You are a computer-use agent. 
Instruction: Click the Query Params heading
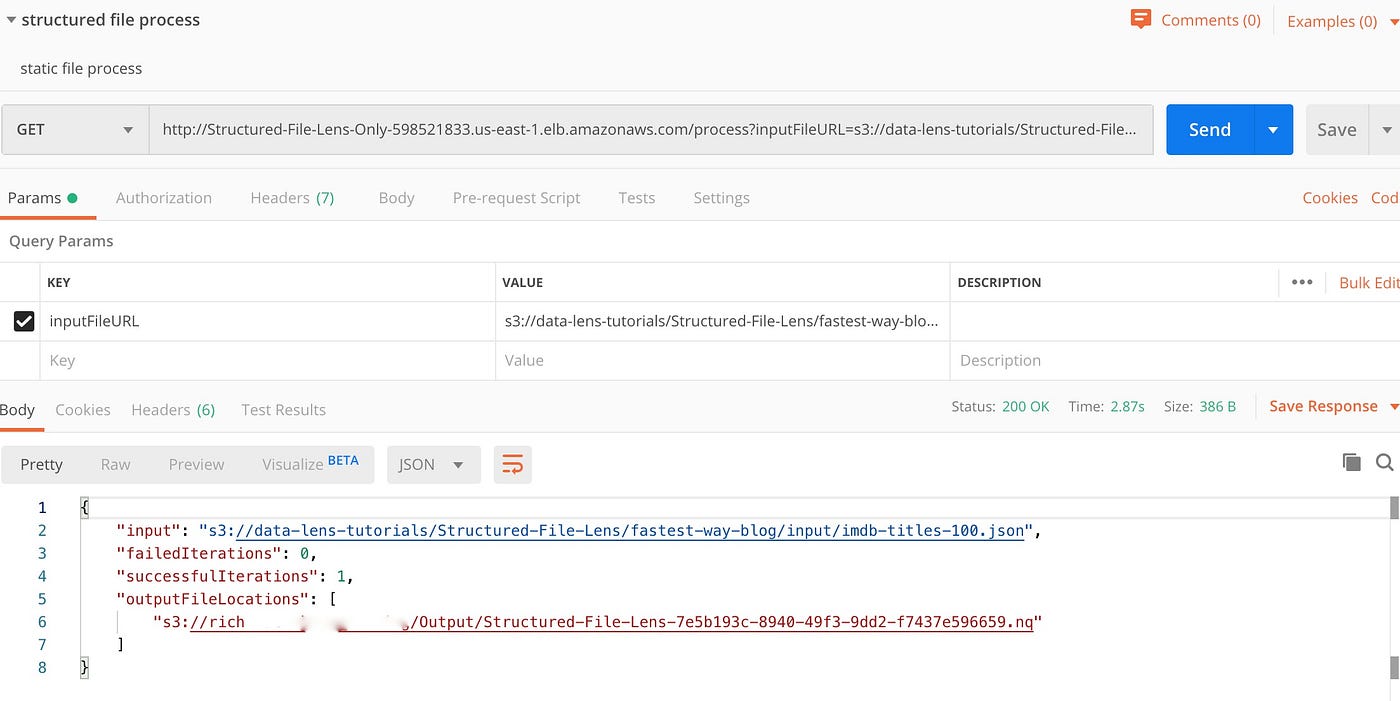pos(61,241)
